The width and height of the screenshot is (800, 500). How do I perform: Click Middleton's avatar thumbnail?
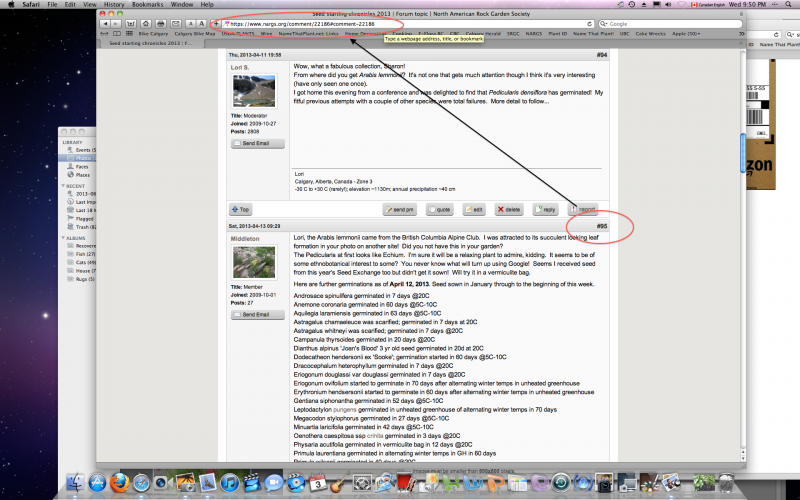point(253,264)
